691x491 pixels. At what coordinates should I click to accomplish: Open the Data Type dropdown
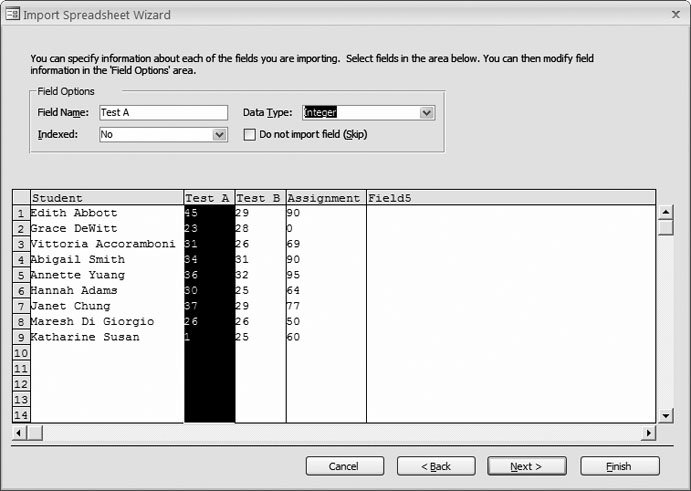[x=427, y=113]
